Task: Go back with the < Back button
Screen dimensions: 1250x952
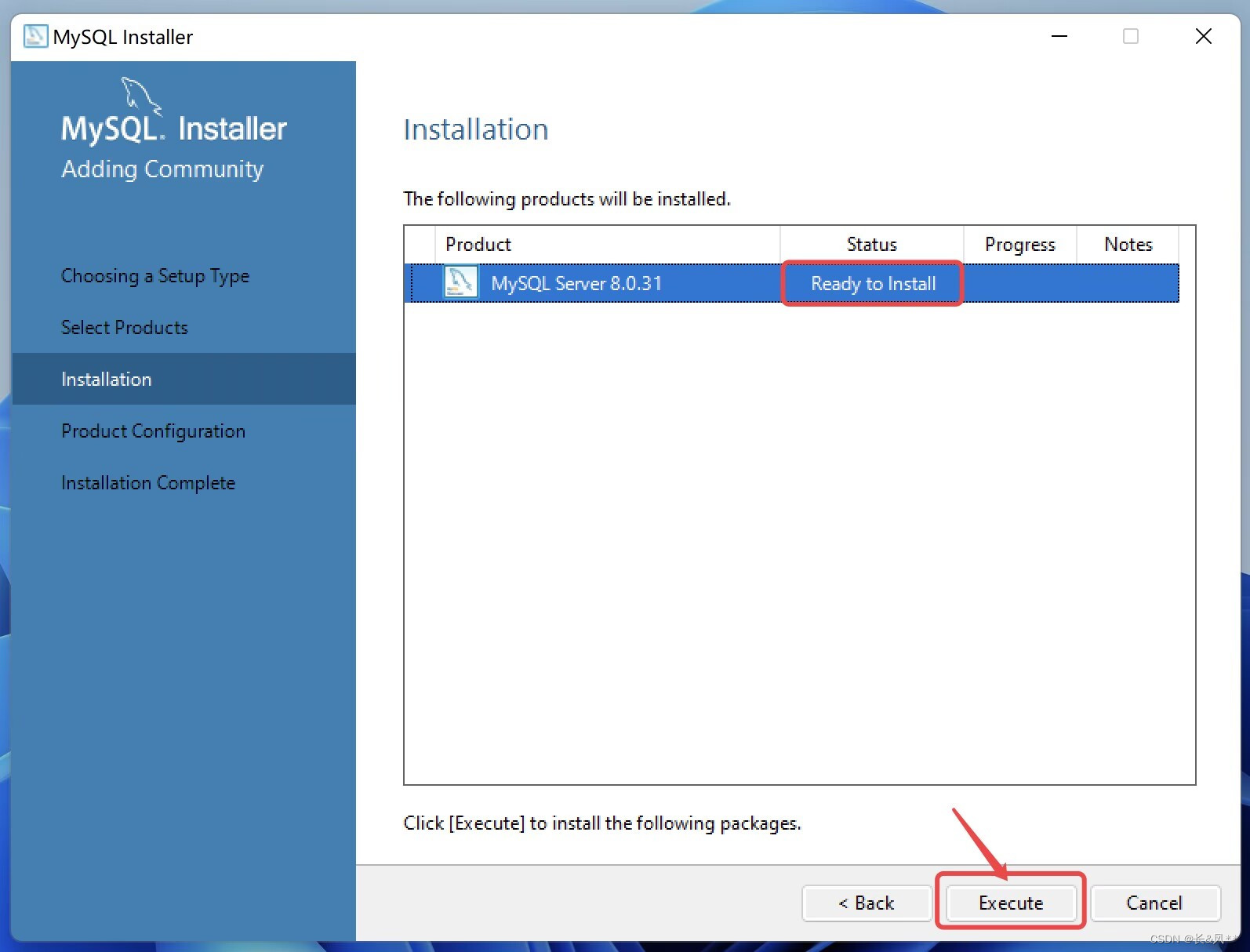Action: [x=867, y=903]
